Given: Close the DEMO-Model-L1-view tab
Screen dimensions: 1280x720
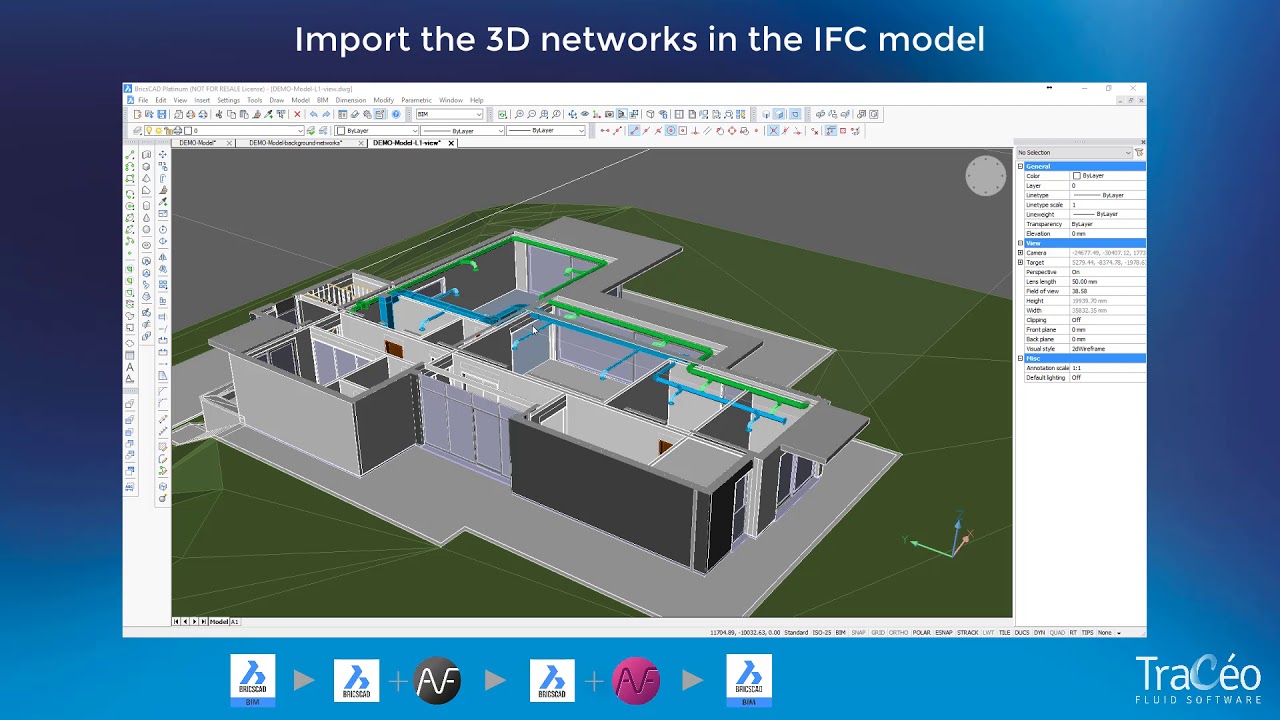Looking at the screenshot, I should click(x=451, y=143).
